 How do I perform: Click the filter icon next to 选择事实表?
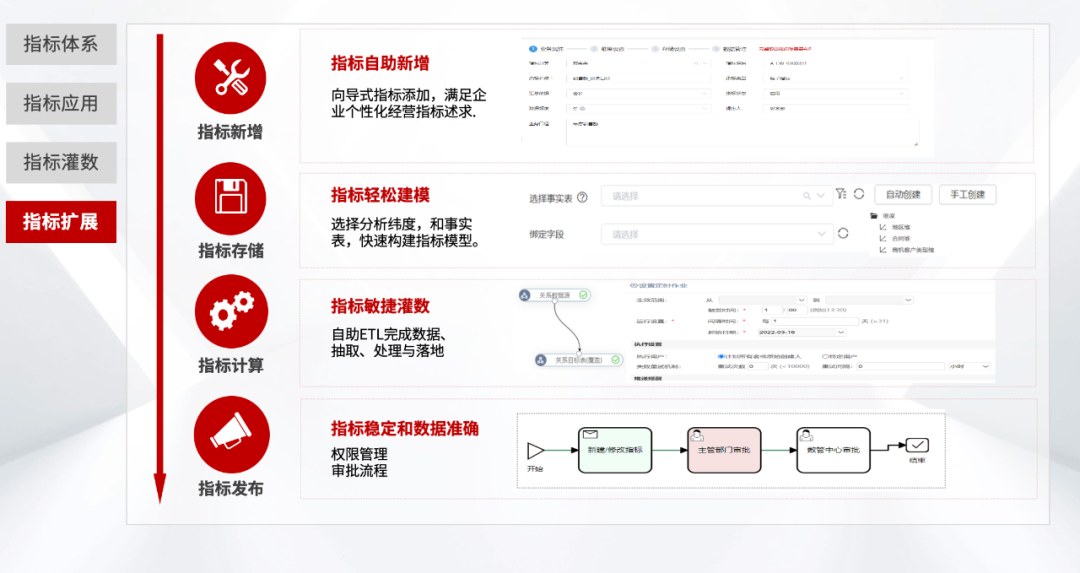point(841,194)
